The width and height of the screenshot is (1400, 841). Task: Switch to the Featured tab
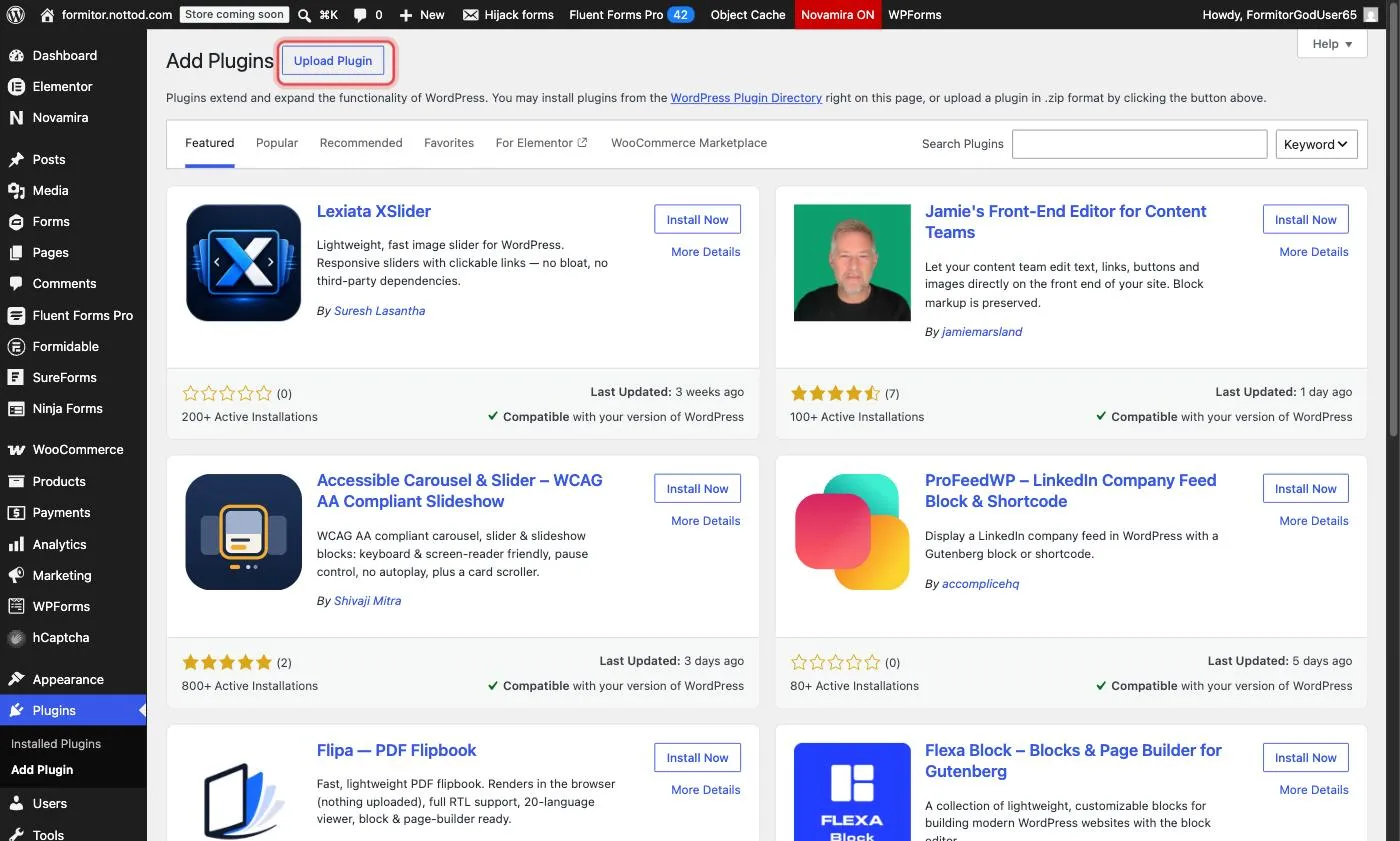210,143
